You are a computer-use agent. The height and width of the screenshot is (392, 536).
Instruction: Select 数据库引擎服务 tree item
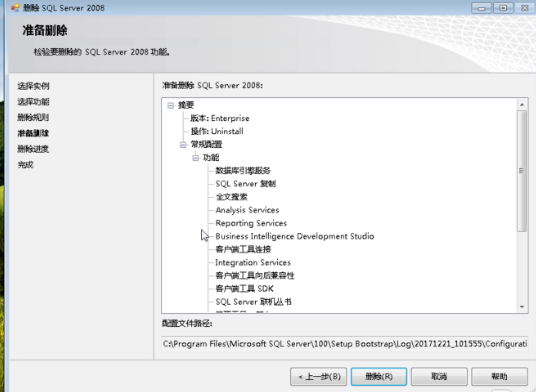point(243,171)
